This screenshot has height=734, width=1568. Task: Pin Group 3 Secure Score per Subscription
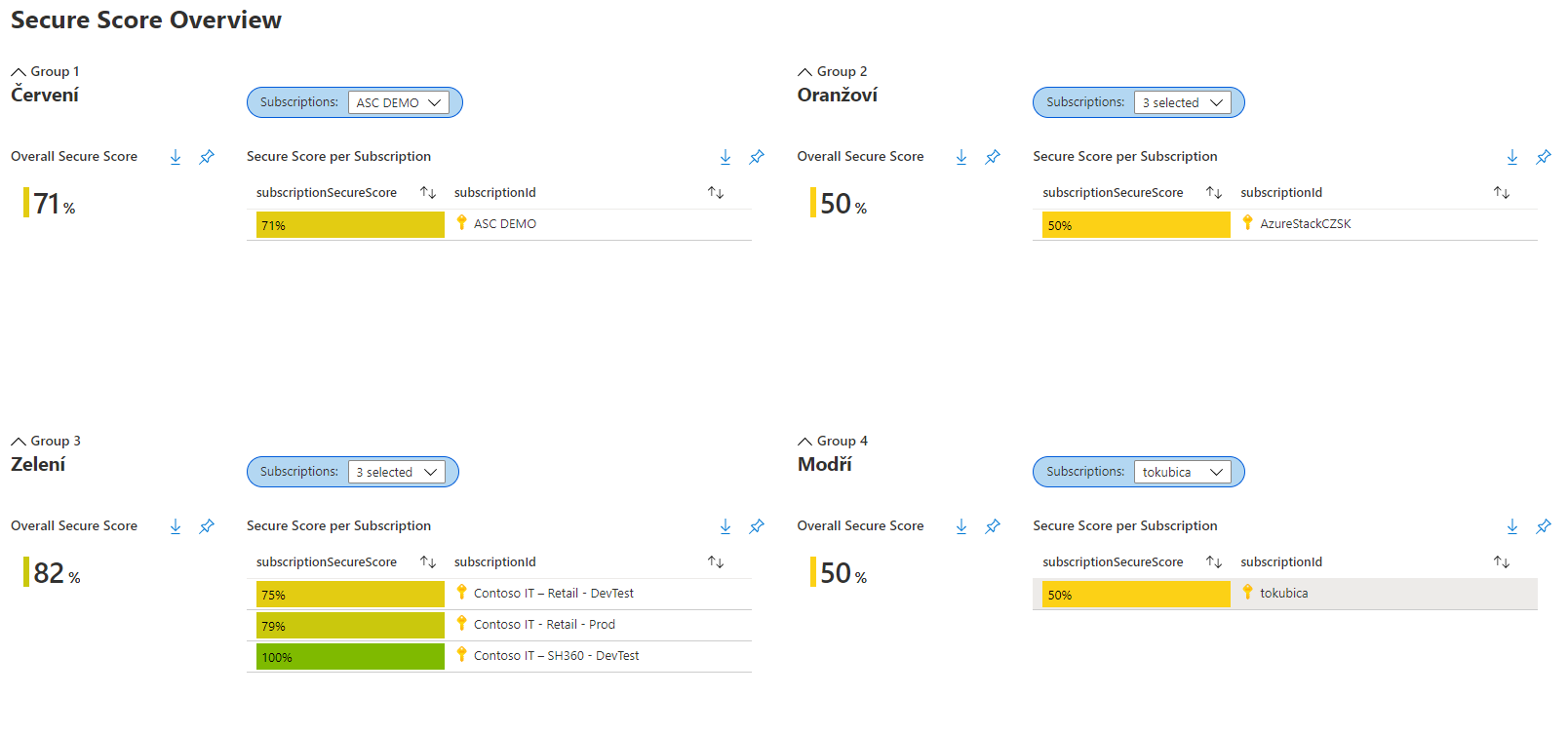[757, 526]
